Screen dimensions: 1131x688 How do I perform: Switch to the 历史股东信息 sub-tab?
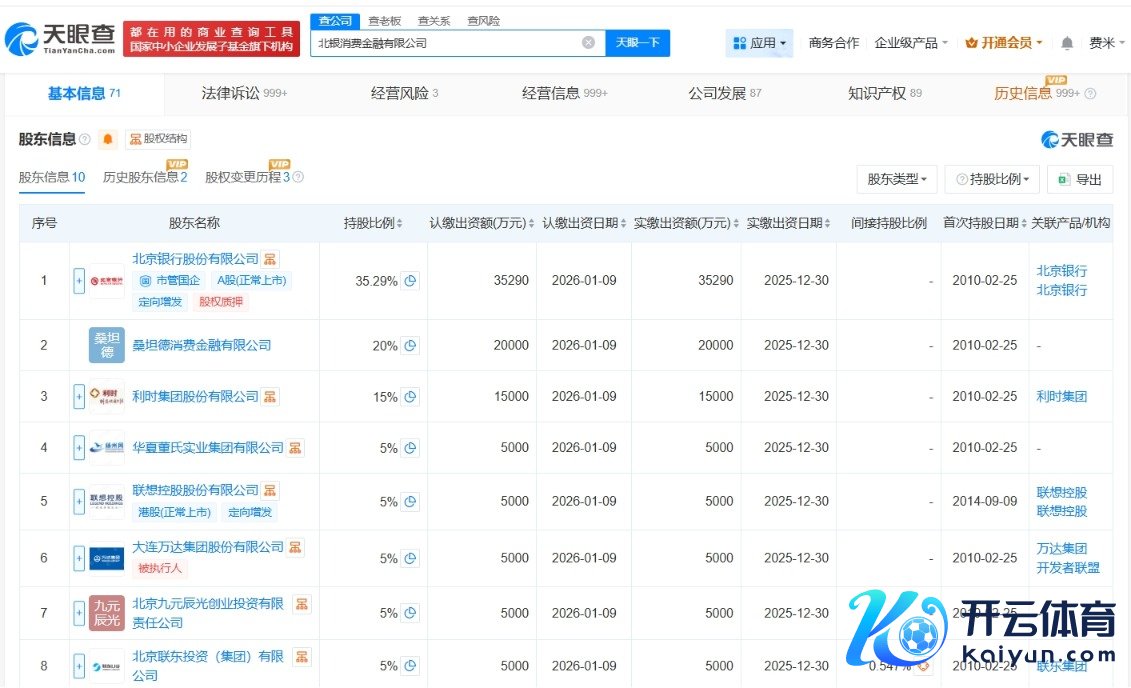[x=145, y=177]
